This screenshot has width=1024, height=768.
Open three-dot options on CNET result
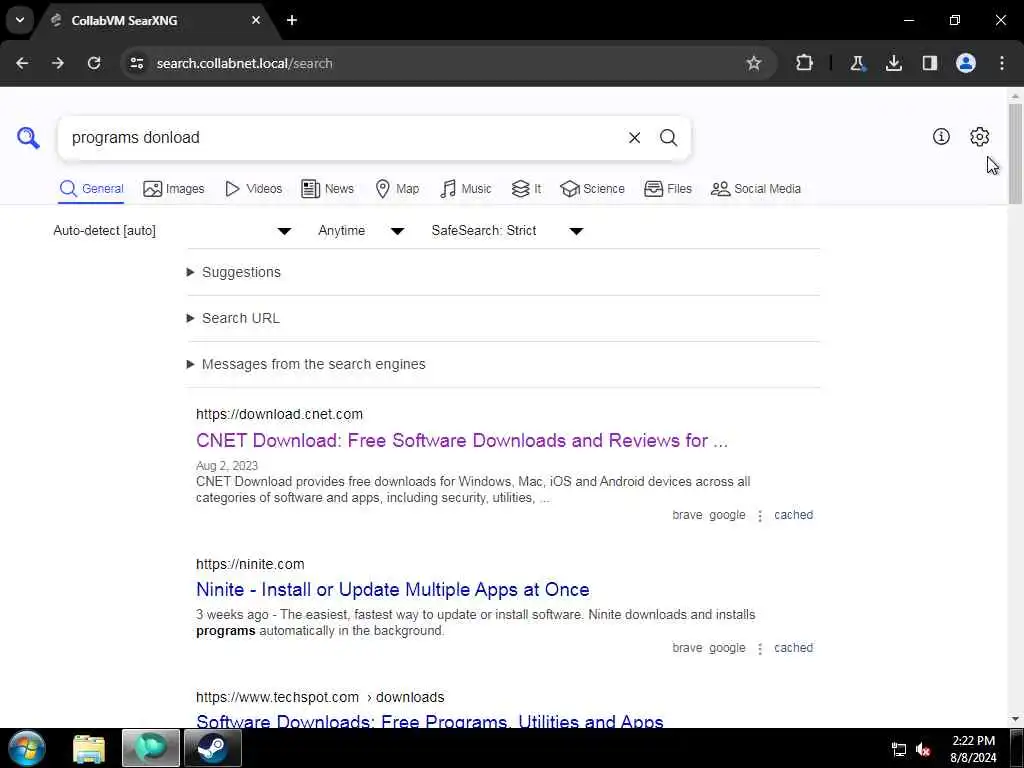760,516
